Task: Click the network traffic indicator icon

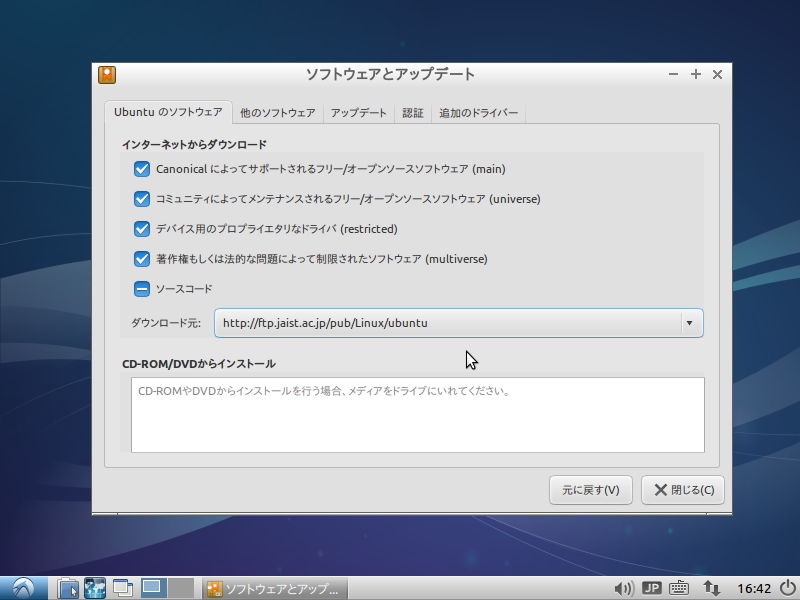Action: pyautogui.click(x=711, y=588)
